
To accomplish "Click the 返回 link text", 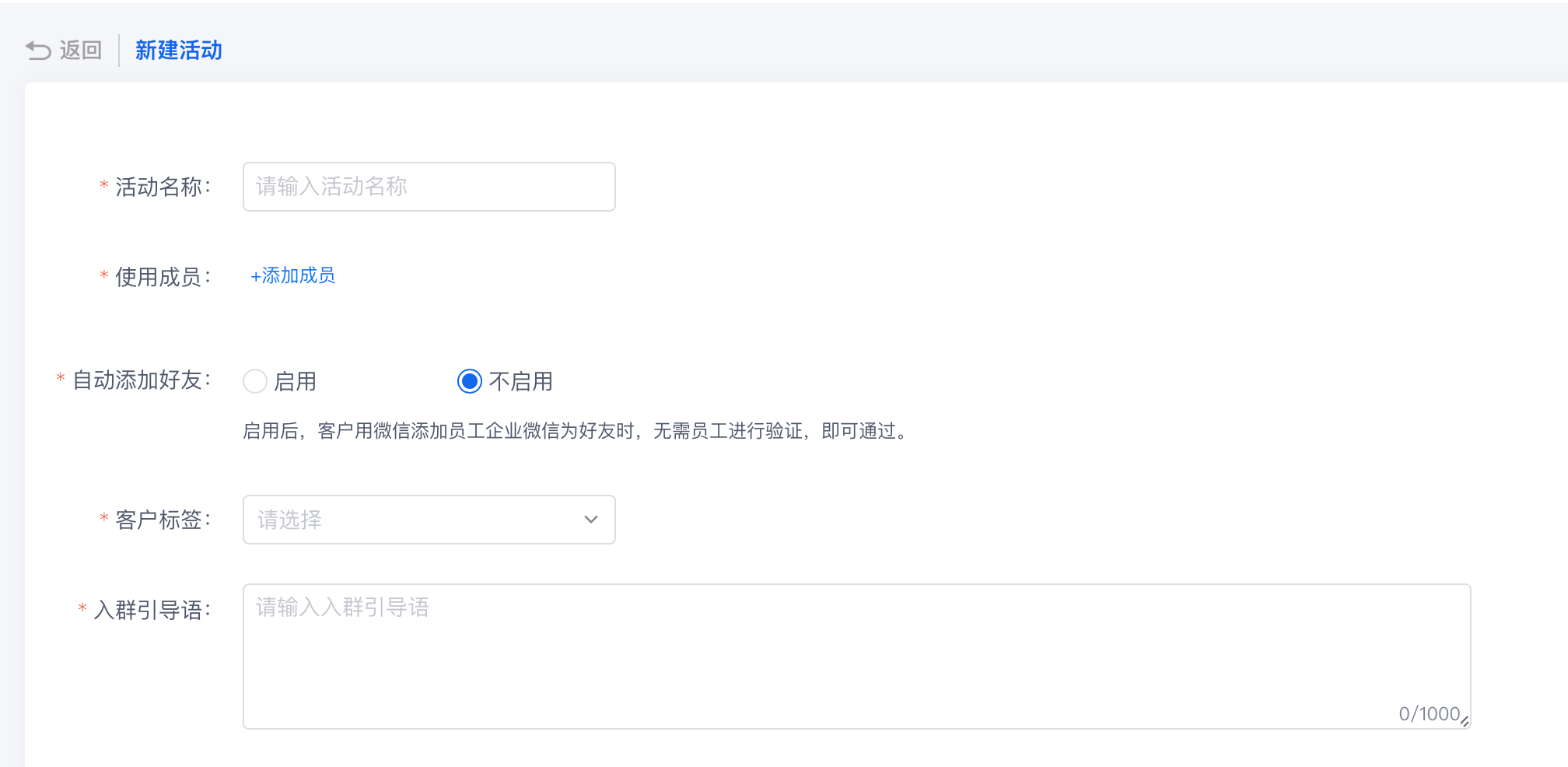I will (81, 51).
